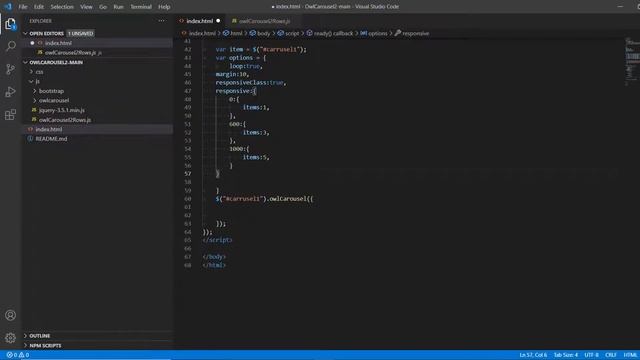
Task: Click the body breadcrumb segment
Action: (x=260, y=33)
